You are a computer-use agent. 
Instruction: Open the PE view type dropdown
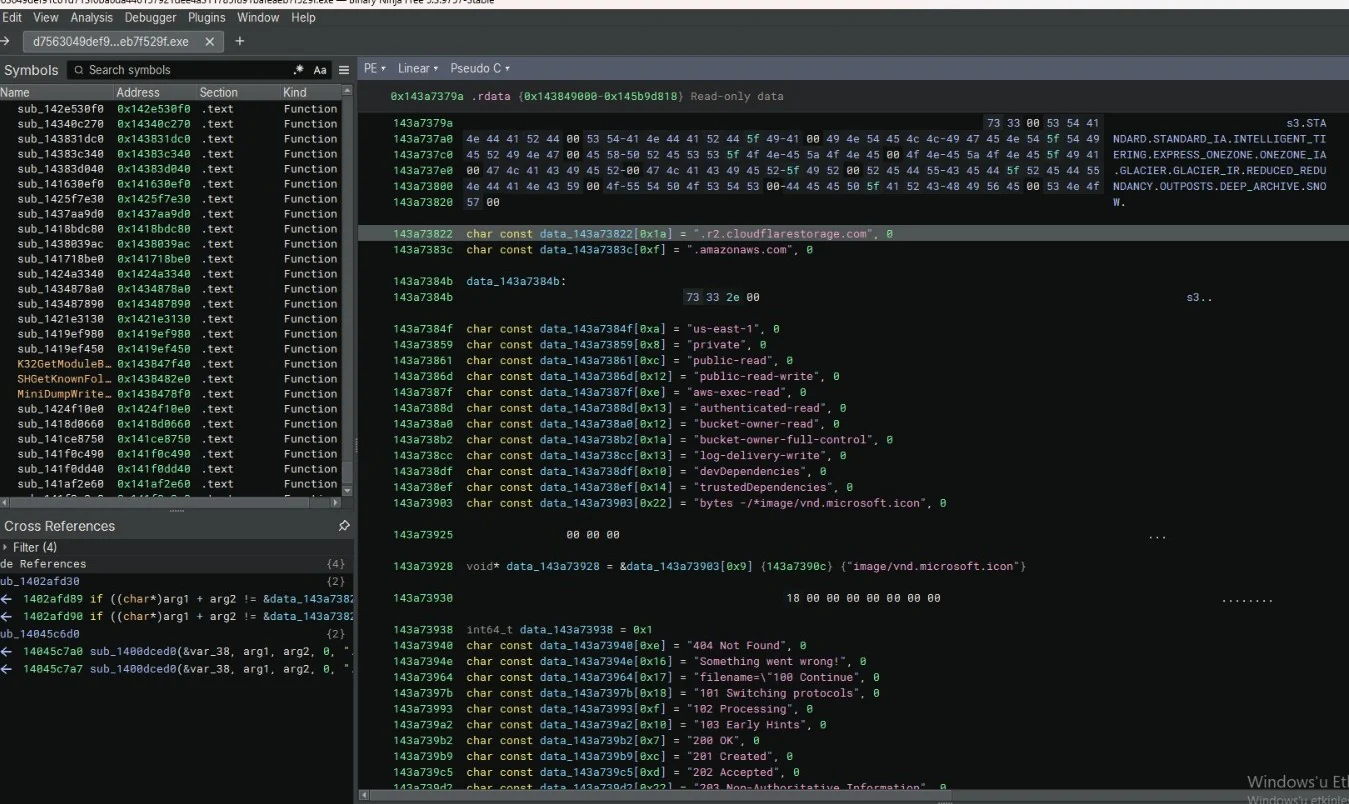point(375,69)
